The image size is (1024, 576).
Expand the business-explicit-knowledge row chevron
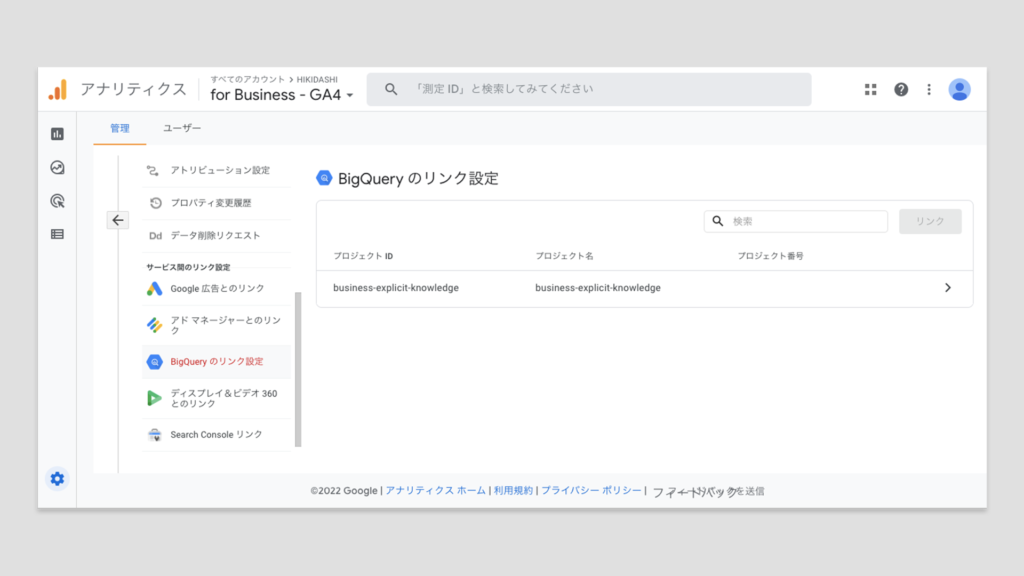pyautogui.click(x=947, y=288)
